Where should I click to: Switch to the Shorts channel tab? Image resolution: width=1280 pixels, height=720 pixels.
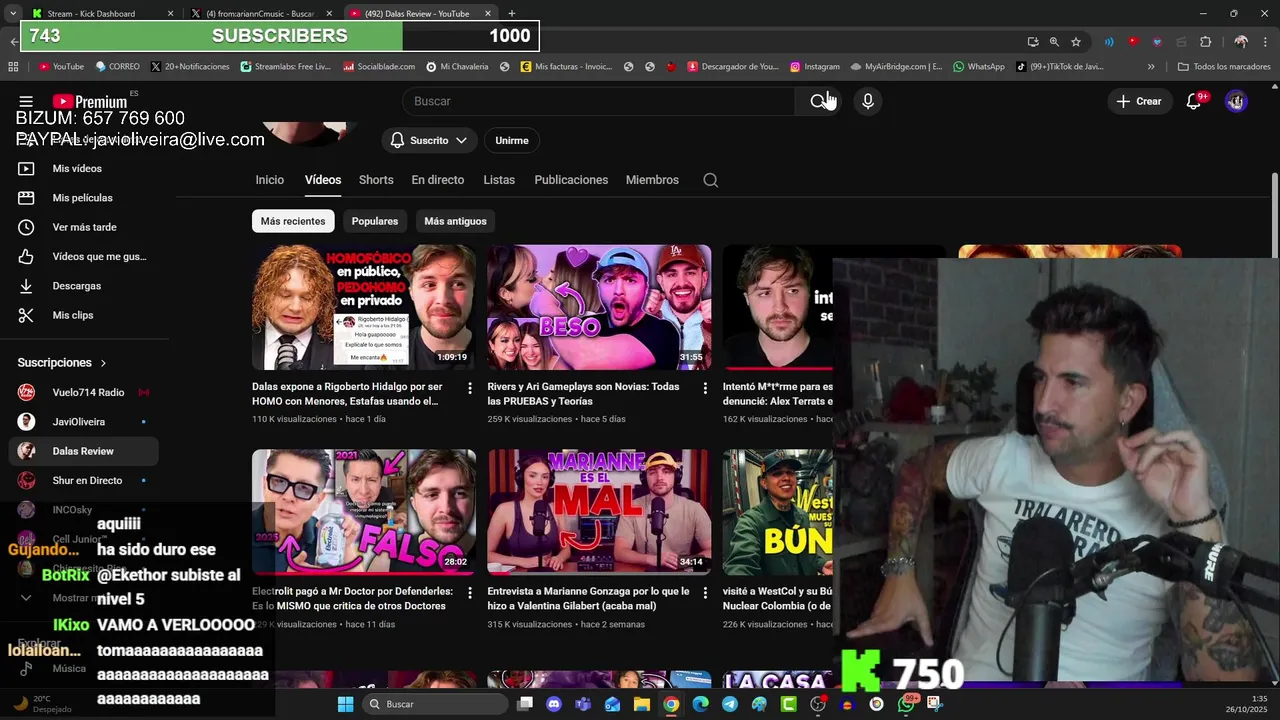click(x=376, y=180)
